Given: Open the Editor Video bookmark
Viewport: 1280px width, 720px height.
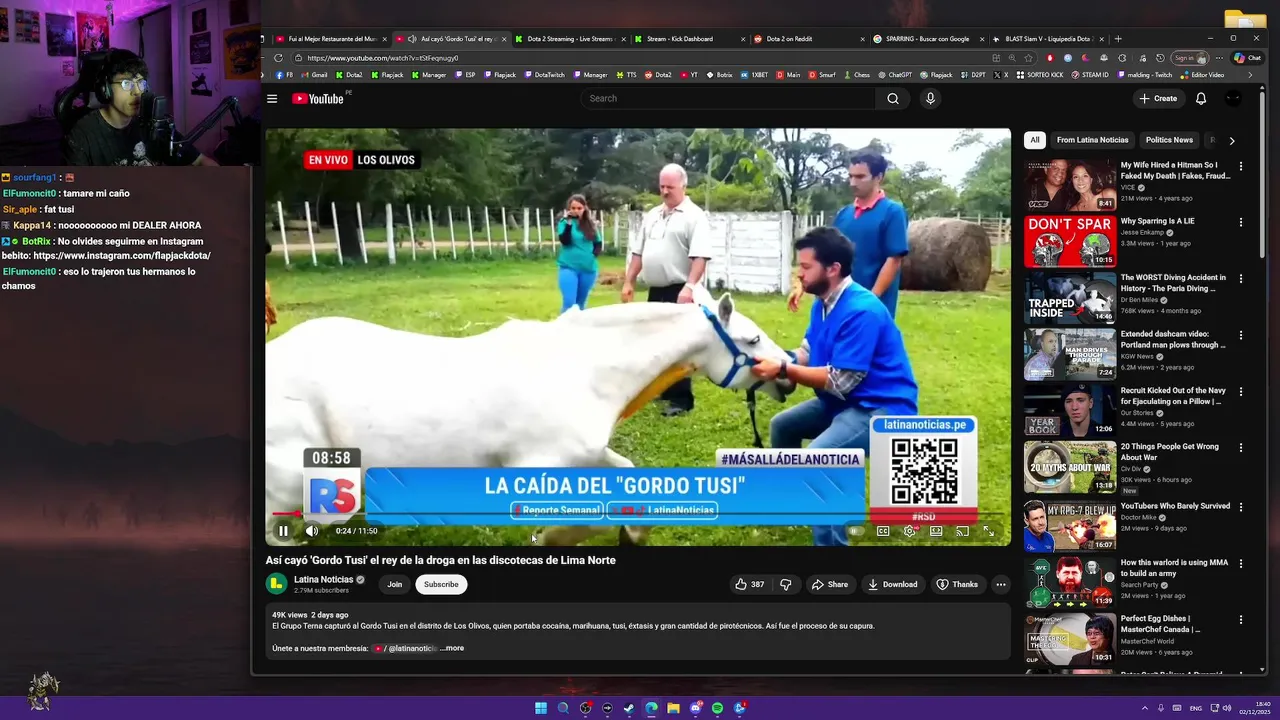Looking at the screenshot, I should 1203,75.
